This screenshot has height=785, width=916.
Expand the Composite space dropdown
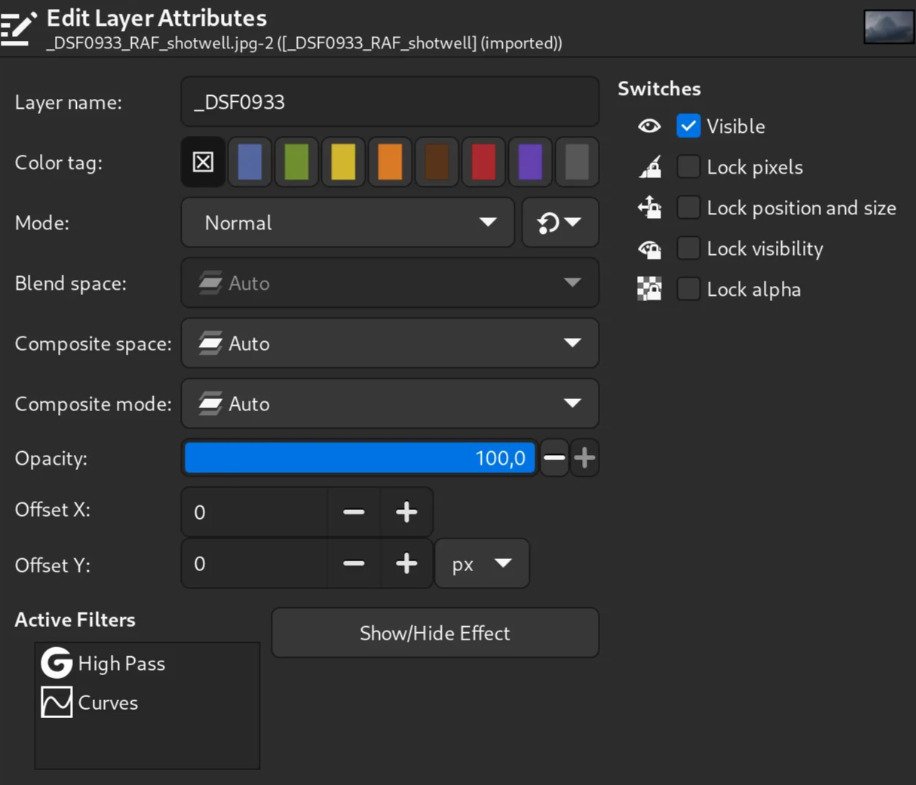pos(390,344)
